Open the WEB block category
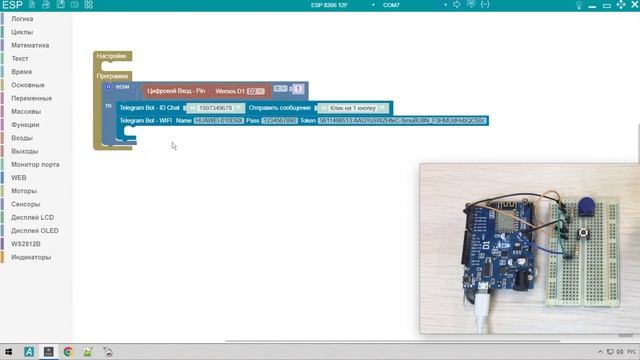This screenshot has width=640, height=360. (18, 178)
